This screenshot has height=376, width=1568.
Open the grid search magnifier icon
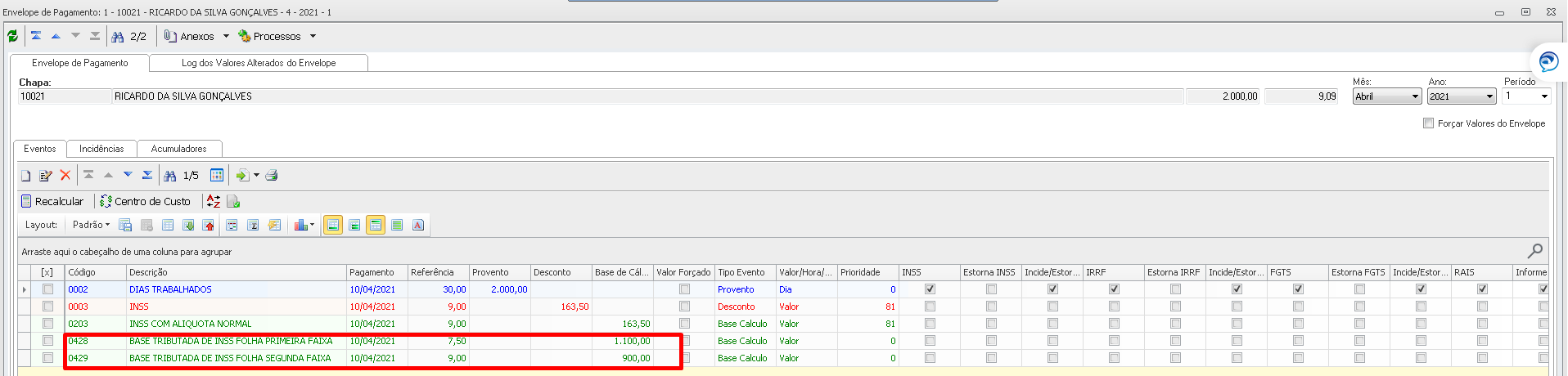1535,251
